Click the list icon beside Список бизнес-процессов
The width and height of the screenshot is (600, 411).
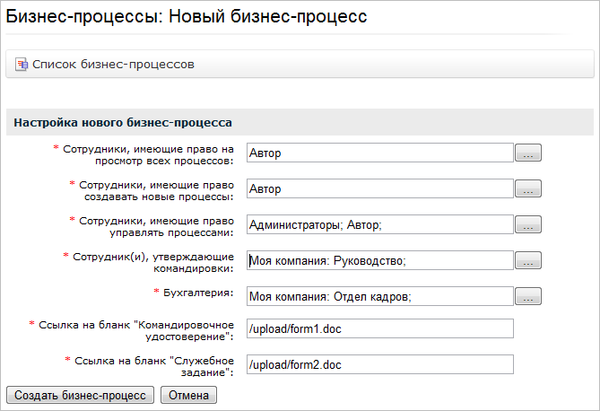click(21, 65)
